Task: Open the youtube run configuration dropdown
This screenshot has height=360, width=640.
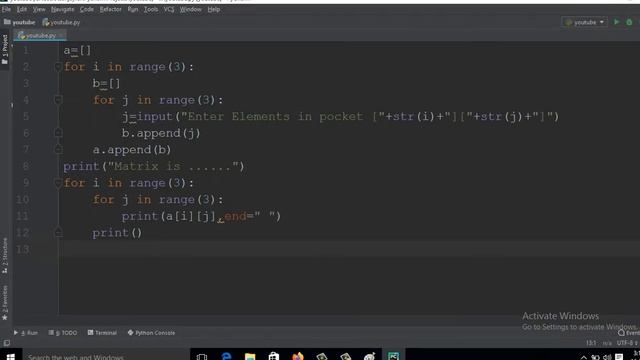Action: pos(584,22)
